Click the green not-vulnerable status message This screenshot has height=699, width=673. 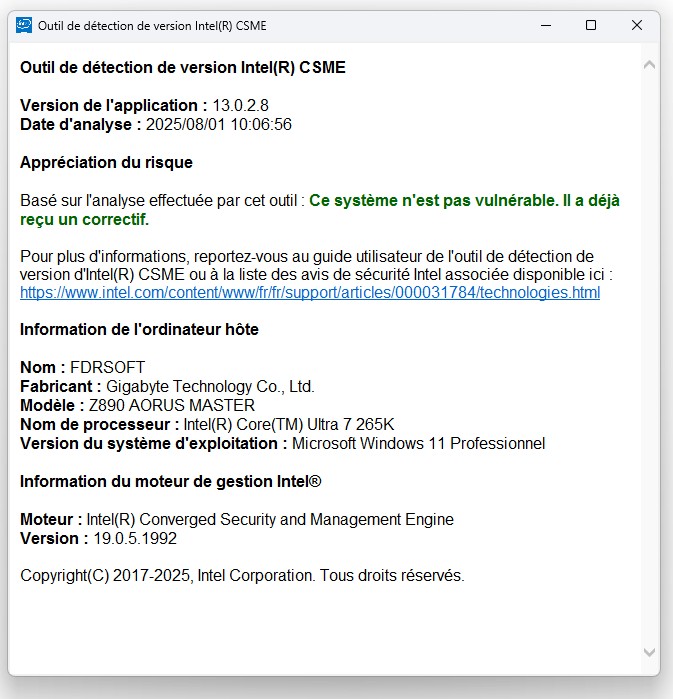tap(464, 201)
